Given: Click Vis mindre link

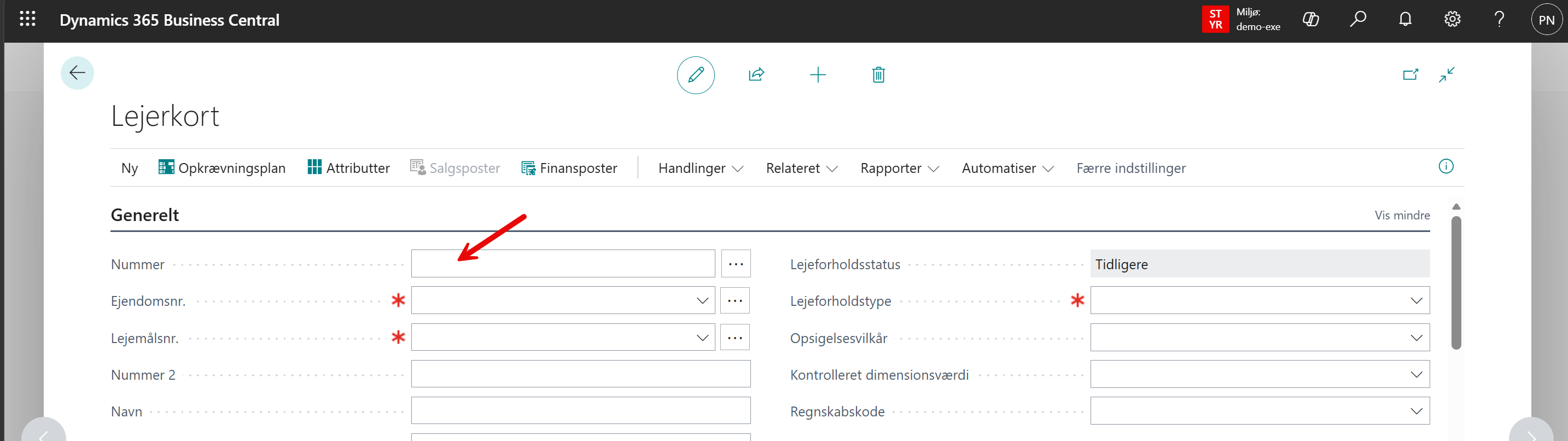Looking at the screenshot, I should (x=1402, y=215).
